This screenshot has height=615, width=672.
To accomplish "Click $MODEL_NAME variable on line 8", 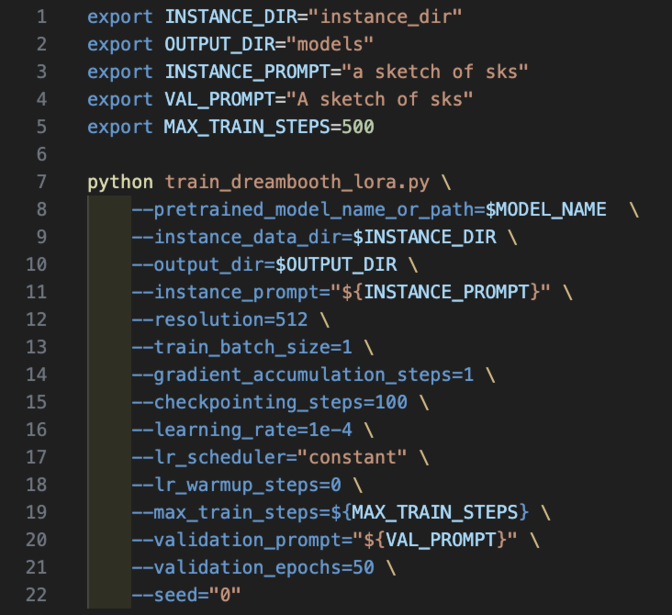I will tap(546, 210).
